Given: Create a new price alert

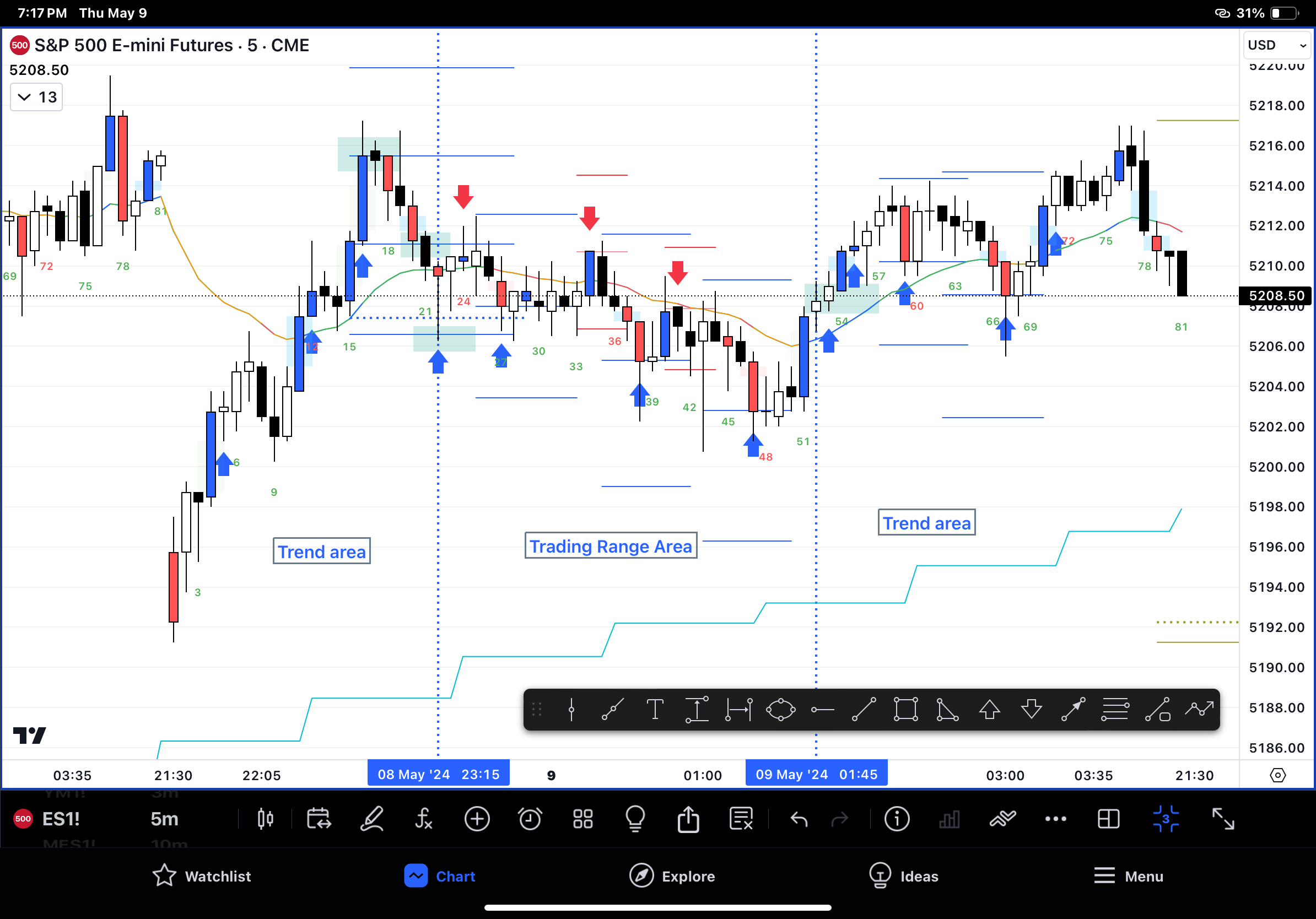Looking at the screenshot, I should [530, 819].
